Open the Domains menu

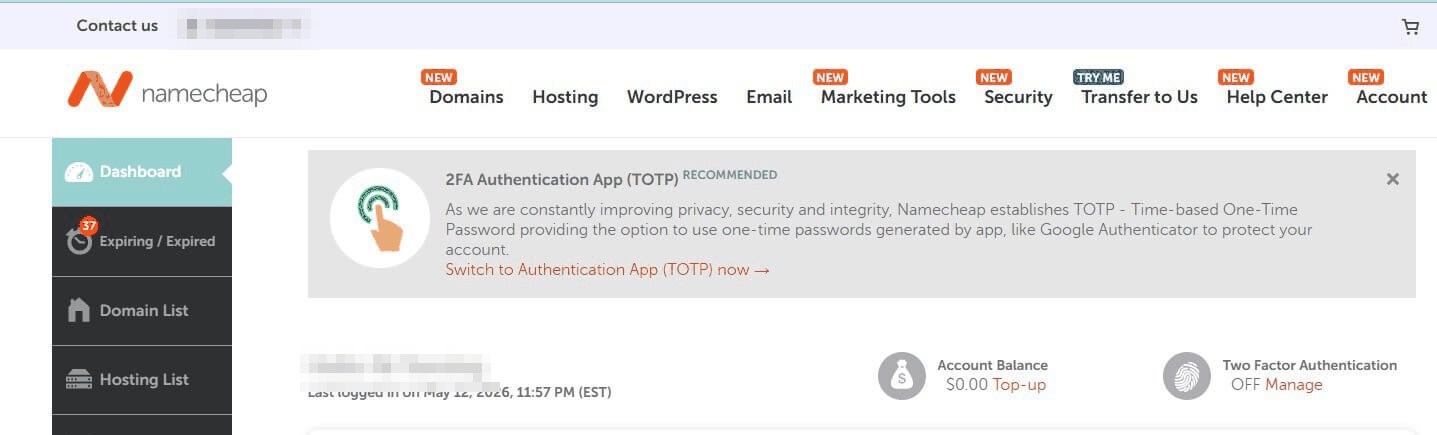(x=466, y=97)
